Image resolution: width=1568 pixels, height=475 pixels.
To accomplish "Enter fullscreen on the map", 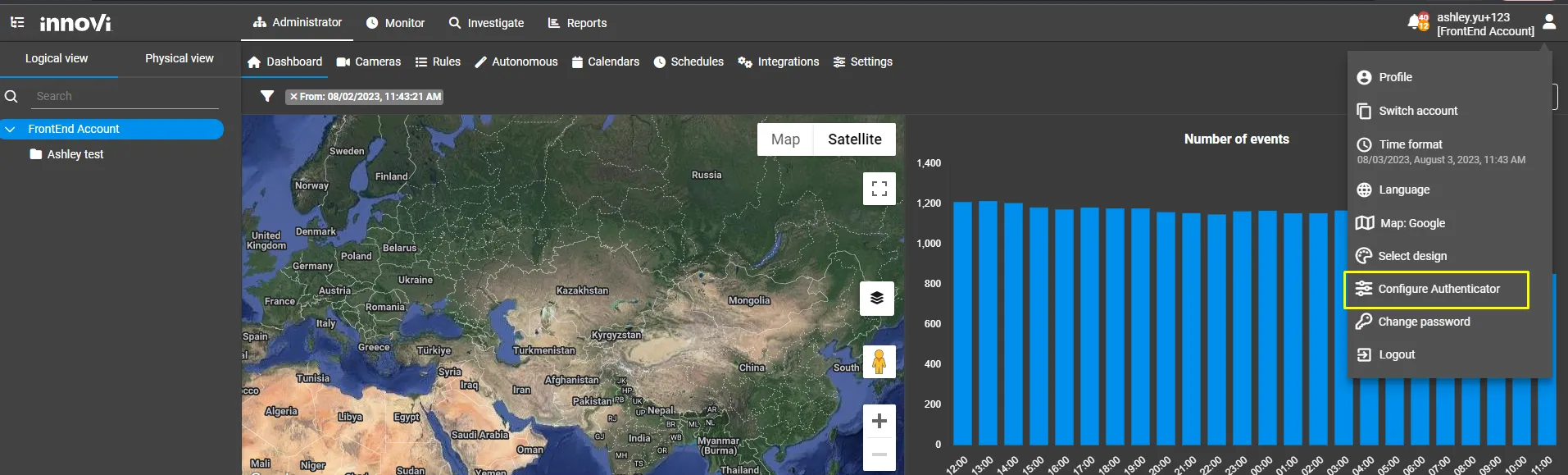I will tap(879, 189).
